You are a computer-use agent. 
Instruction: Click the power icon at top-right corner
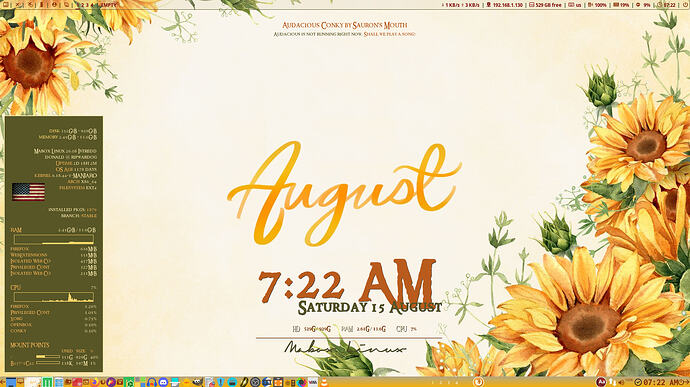(686, 5)
